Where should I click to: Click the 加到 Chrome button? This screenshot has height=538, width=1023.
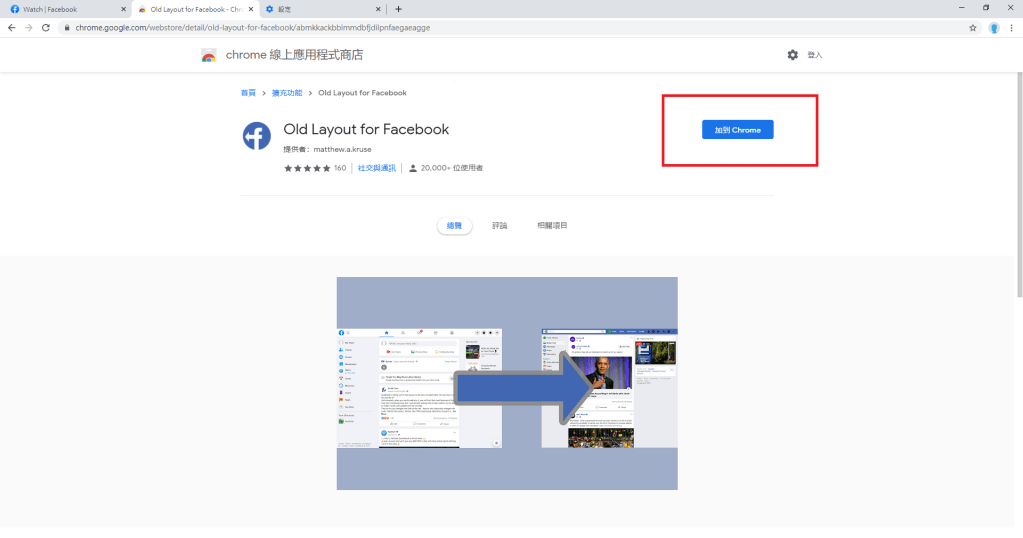[x=737, y=130]
